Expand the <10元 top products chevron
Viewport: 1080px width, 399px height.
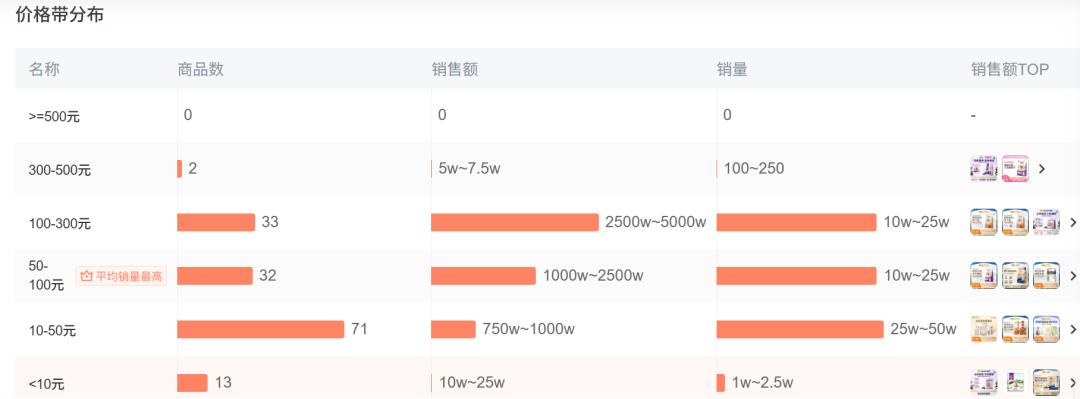pos(1073,382)
